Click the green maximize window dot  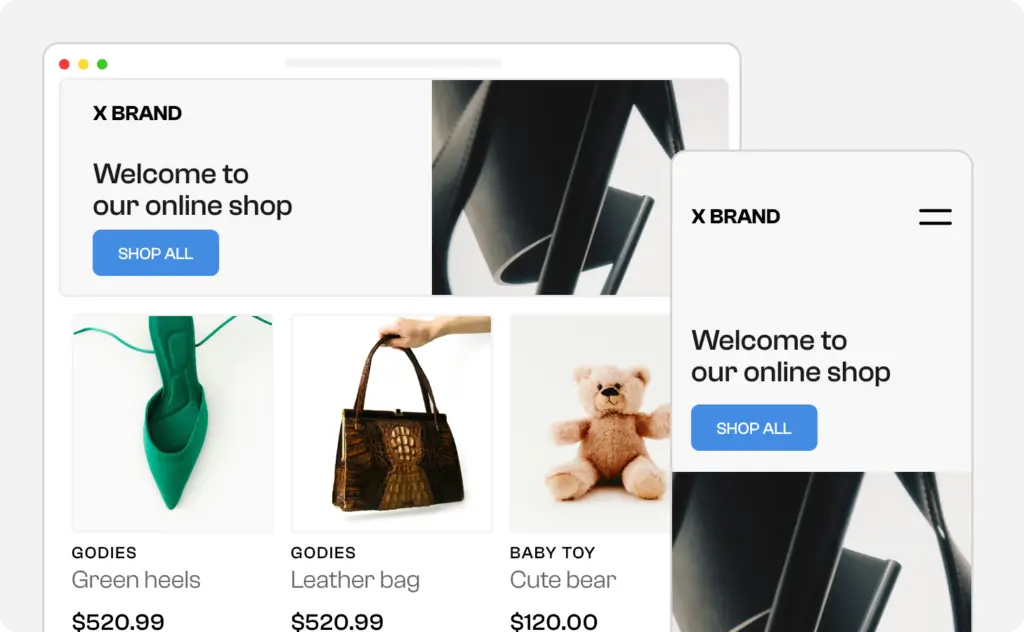coord(102,64)
